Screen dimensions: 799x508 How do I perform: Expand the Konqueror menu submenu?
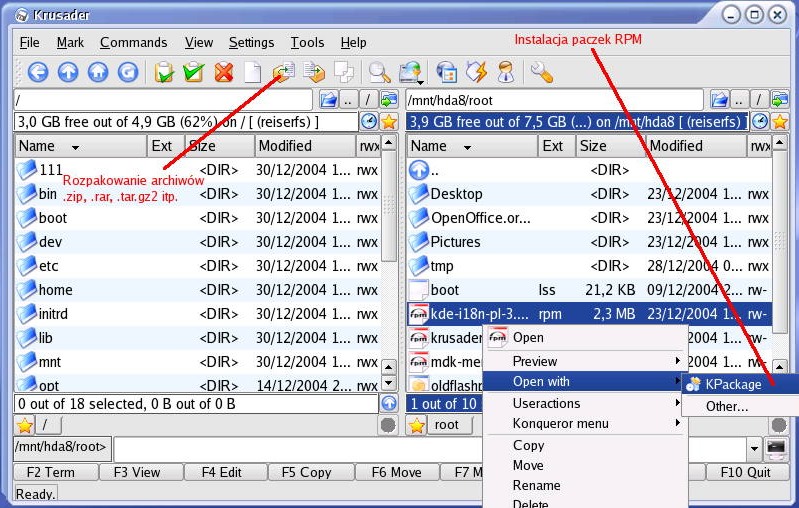tap(584, 423)
